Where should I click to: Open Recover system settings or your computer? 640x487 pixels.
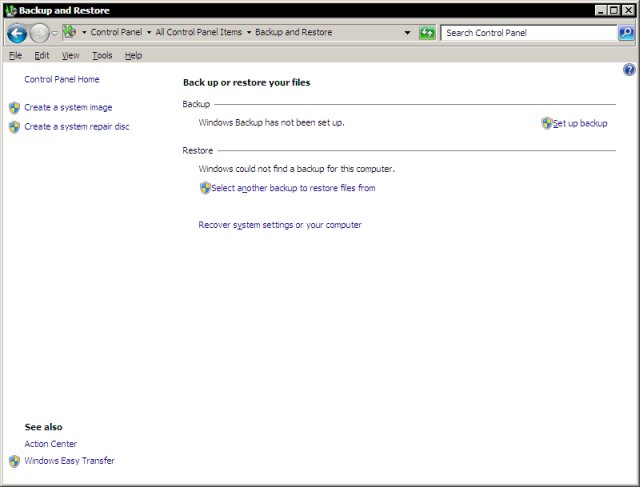click(x=280, y=225)
